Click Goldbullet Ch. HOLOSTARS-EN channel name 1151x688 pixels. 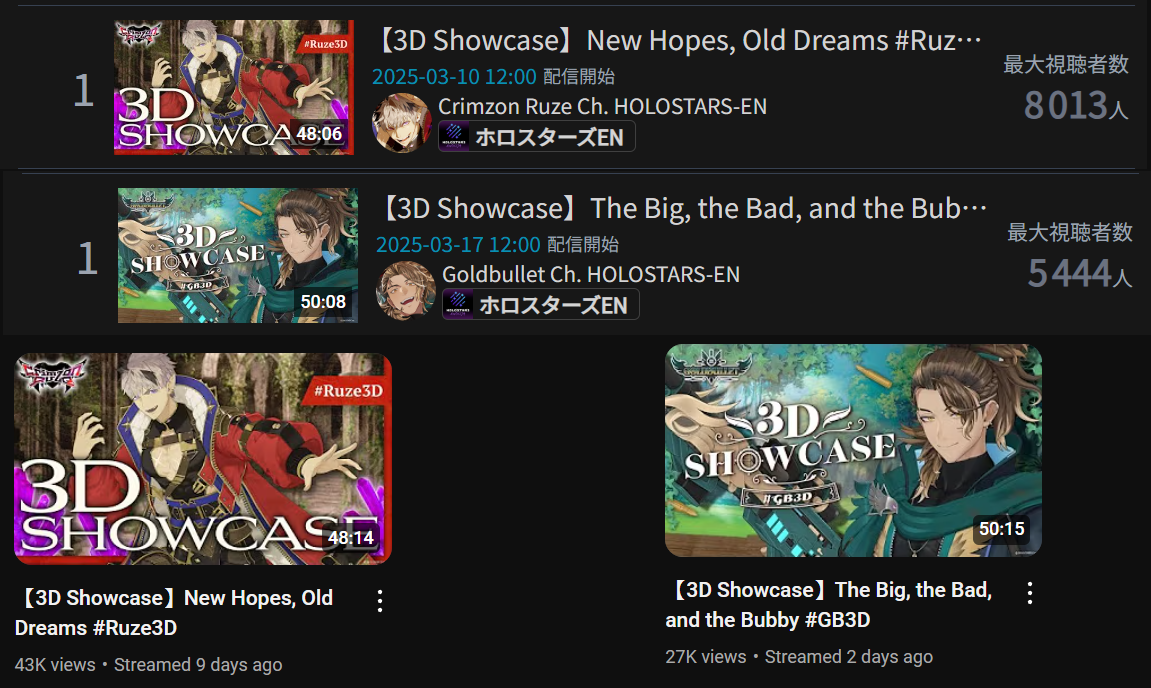click(591, 275)
